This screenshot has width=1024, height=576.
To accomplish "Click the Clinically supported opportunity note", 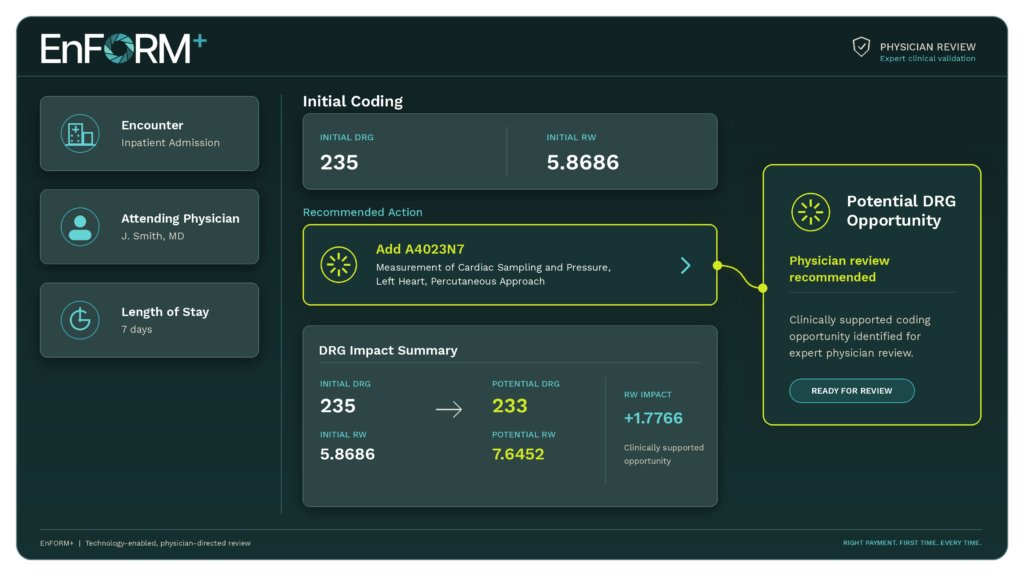I will [x=664, y=455].
